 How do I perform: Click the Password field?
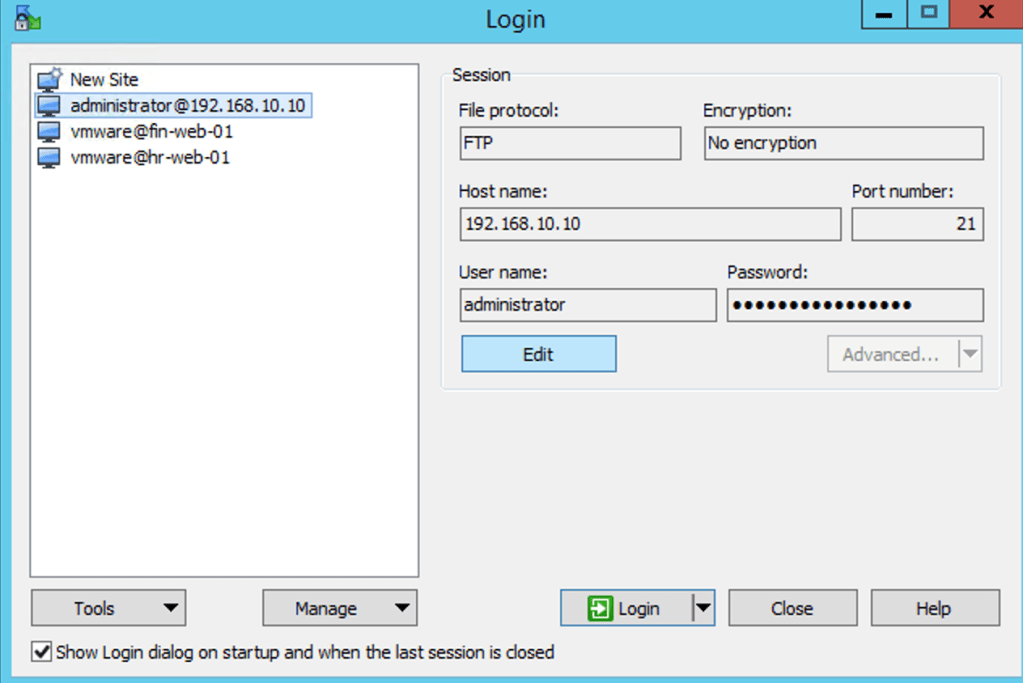[854, 305]
